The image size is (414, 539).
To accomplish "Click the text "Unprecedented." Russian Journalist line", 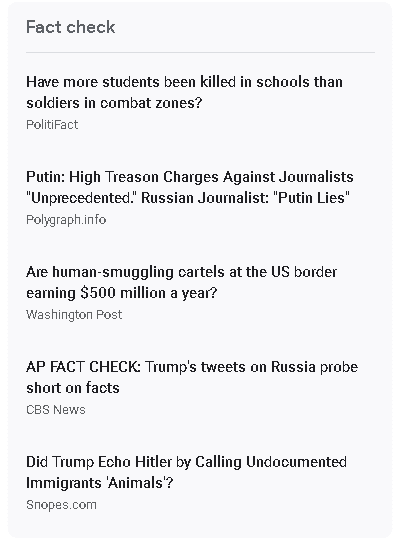I will 188,198.
